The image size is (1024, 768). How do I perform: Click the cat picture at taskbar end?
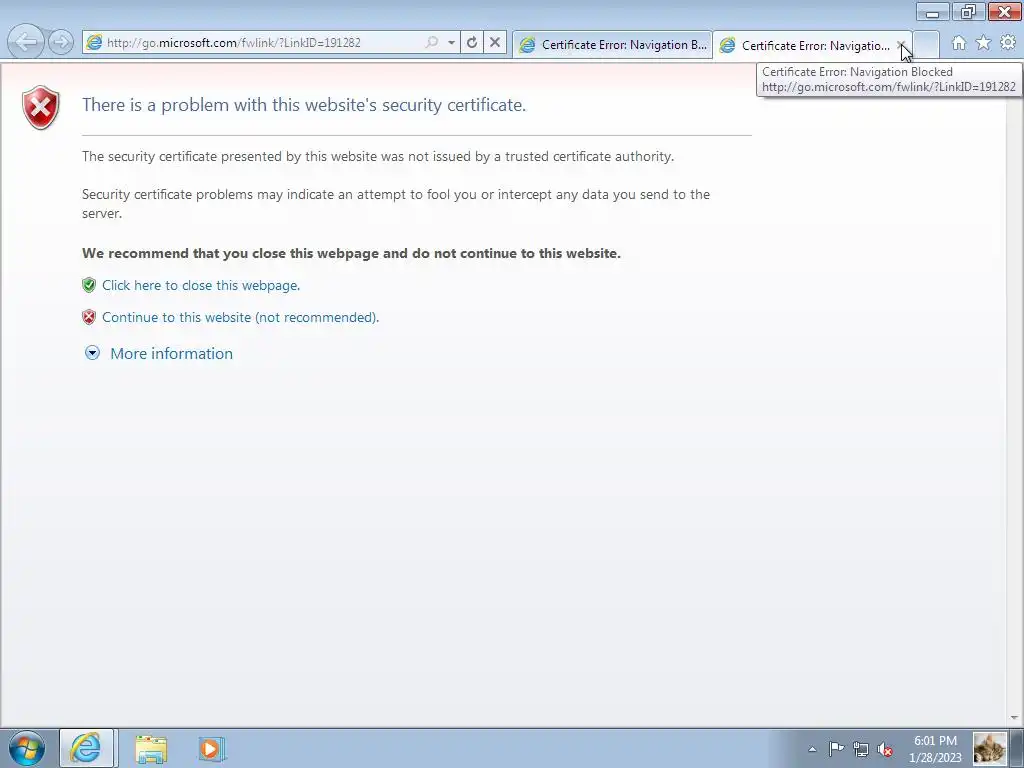[990, 749]
